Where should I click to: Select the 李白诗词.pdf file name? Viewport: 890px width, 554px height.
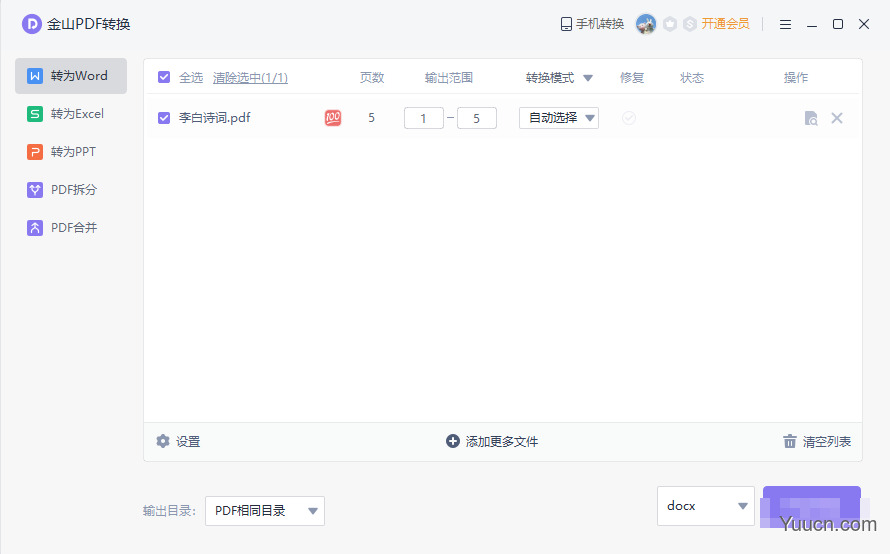coord(215,118)
